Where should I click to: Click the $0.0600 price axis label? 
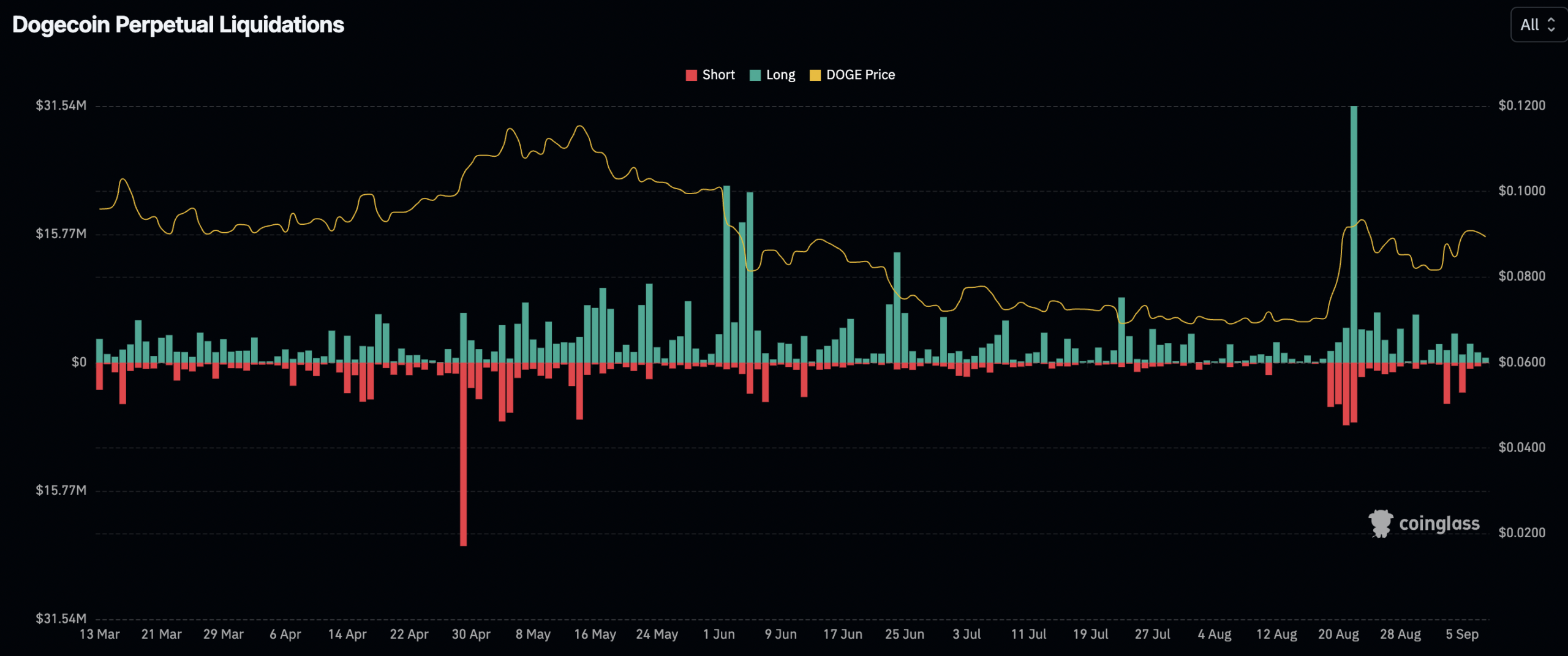pyautogui.click(x=1521, y=362)
